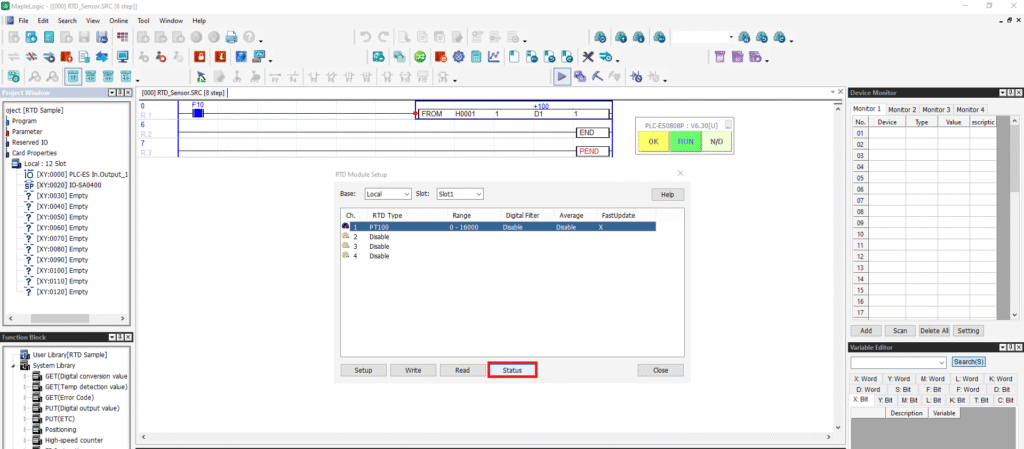1024x449 pixels.
Task: Click the hammer build icon
Action: (597, 77)
